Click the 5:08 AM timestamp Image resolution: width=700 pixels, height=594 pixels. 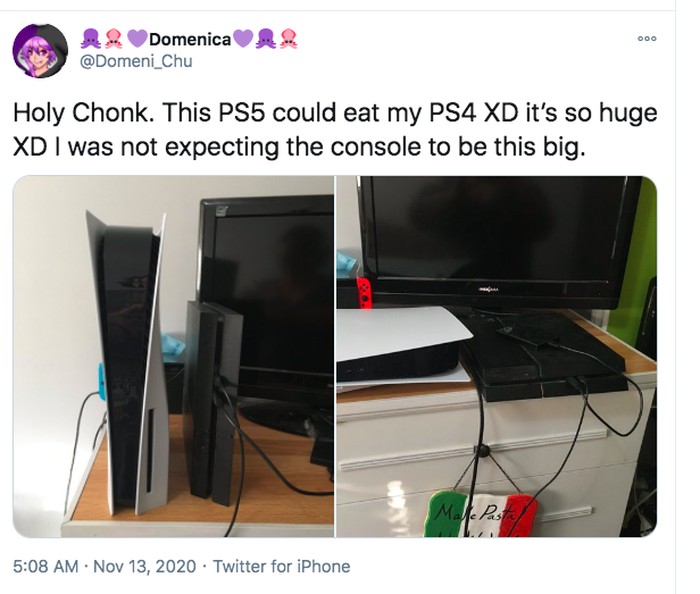(46, 566)
